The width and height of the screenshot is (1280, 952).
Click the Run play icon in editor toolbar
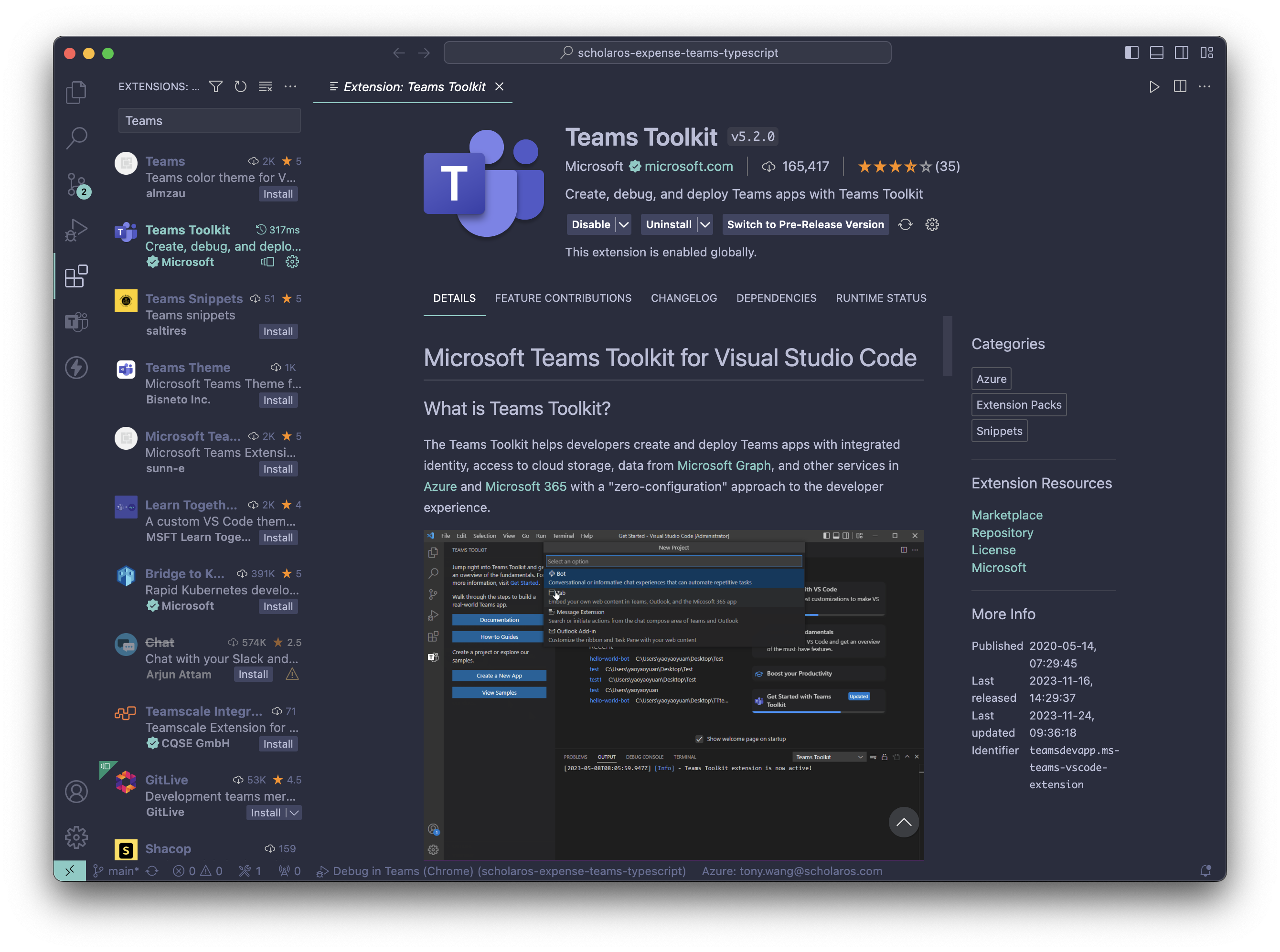[x=1154, y=86]
